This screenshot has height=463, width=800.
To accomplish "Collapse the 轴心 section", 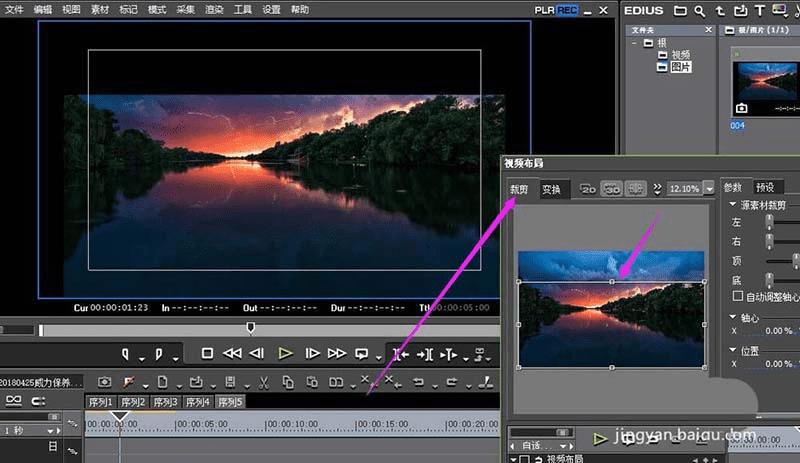I will click(x=733, y=317).
